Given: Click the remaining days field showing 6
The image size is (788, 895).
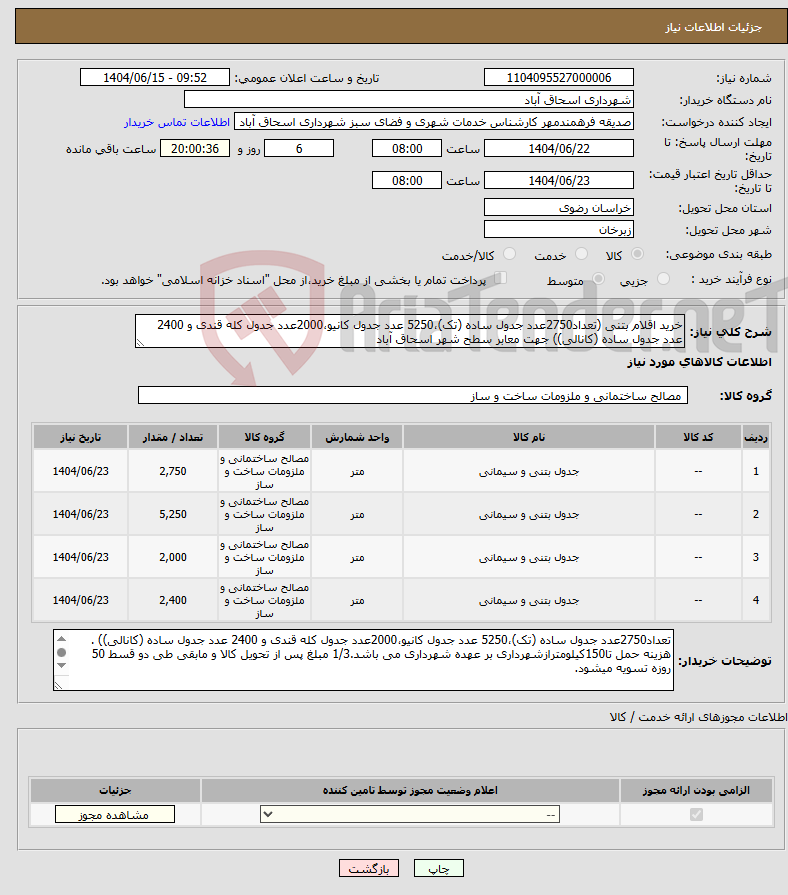Looking at the screenshot, I should pos(299,149).
